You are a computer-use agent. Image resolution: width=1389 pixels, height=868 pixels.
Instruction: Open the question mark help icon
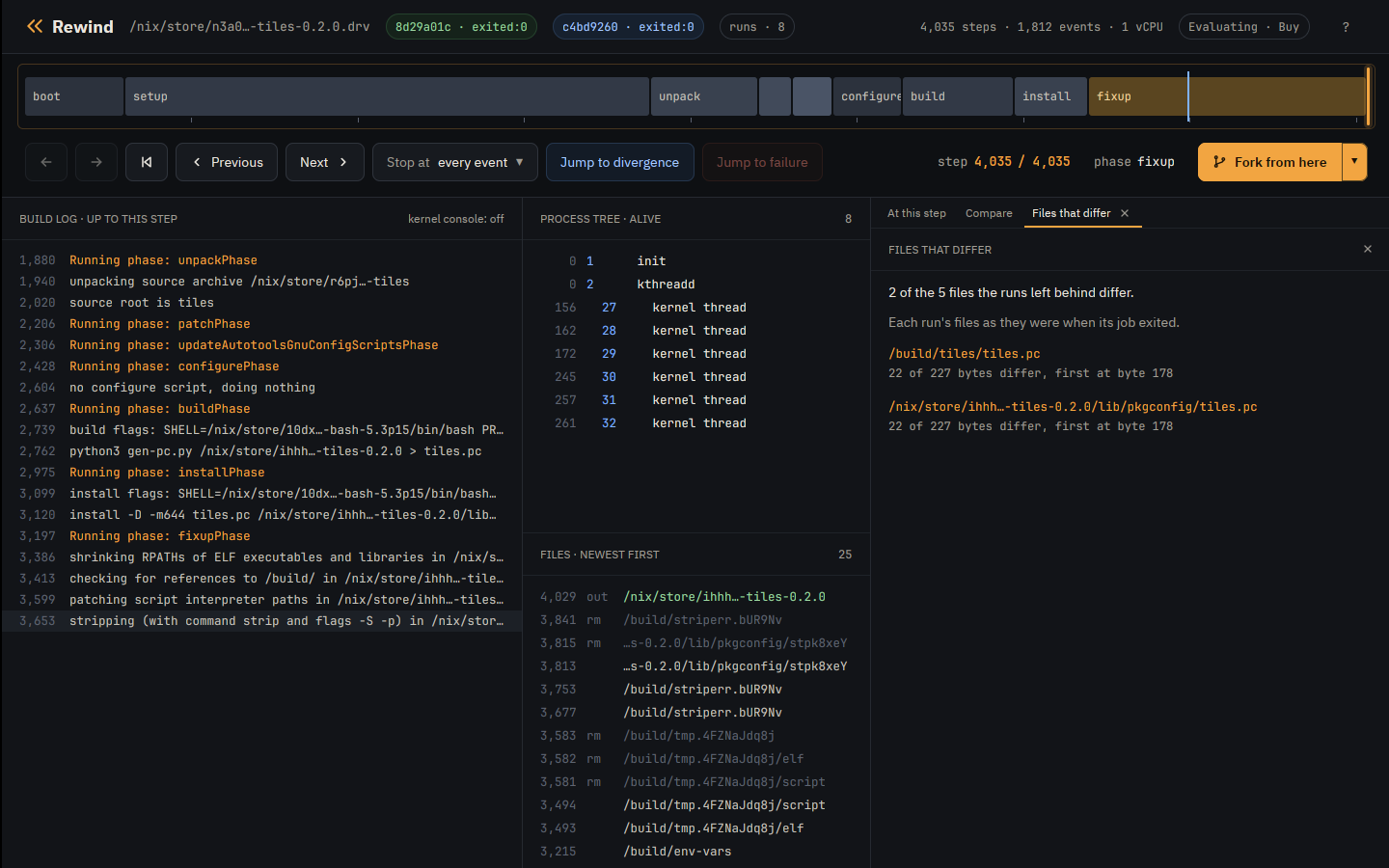point(1346,27)
